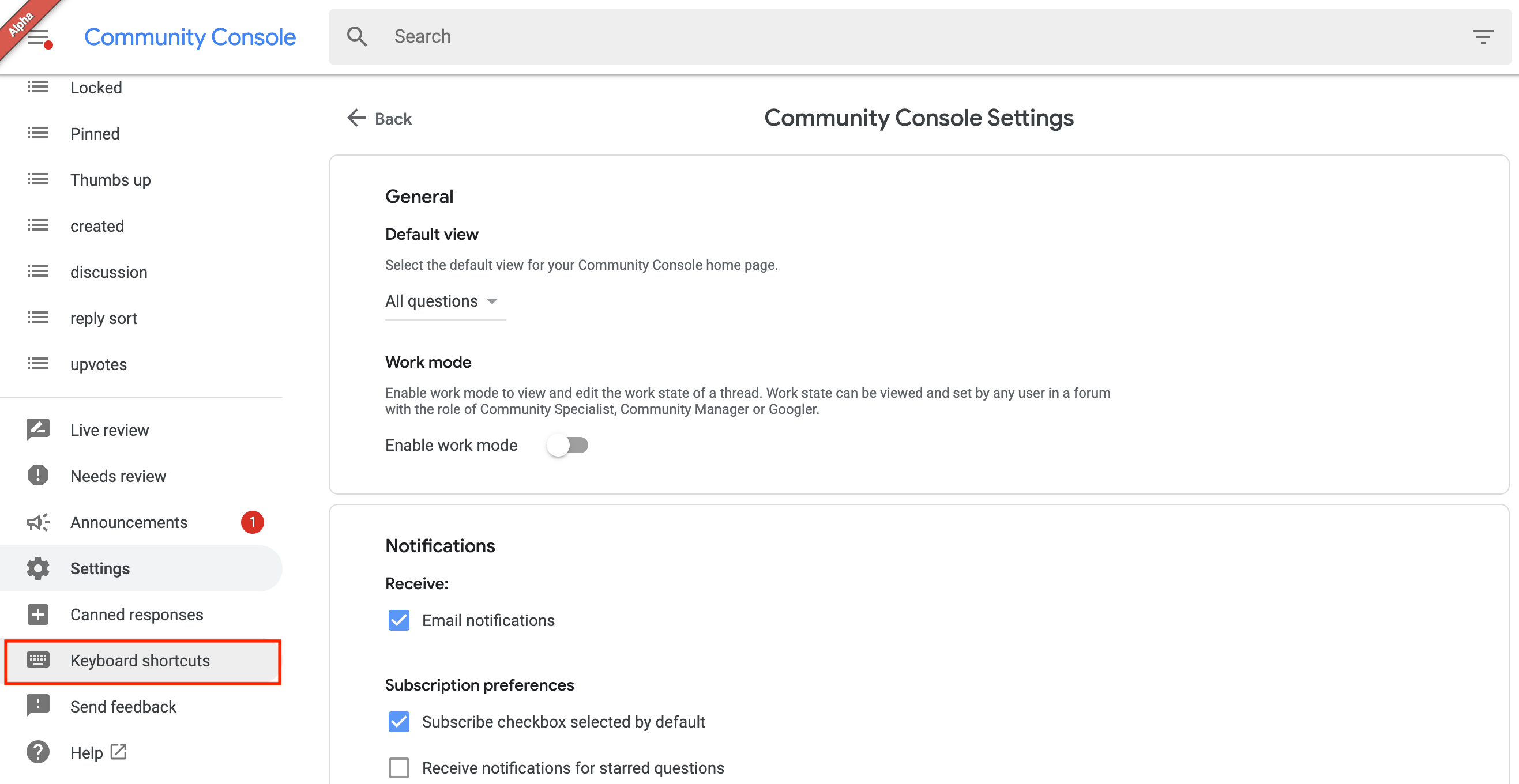Uncheck Subscribe checkbox selected by default
Image resolution: width=1519 pixels, height=784 pixels.
[x=399, y=722]
